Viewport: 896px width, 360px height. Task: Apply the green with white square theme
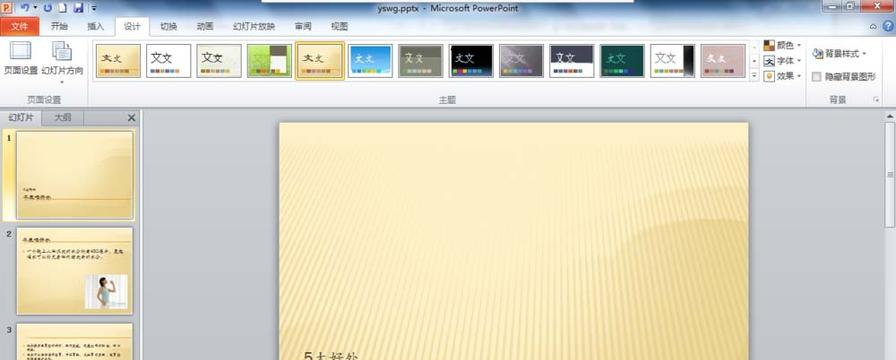click(269, 61)
